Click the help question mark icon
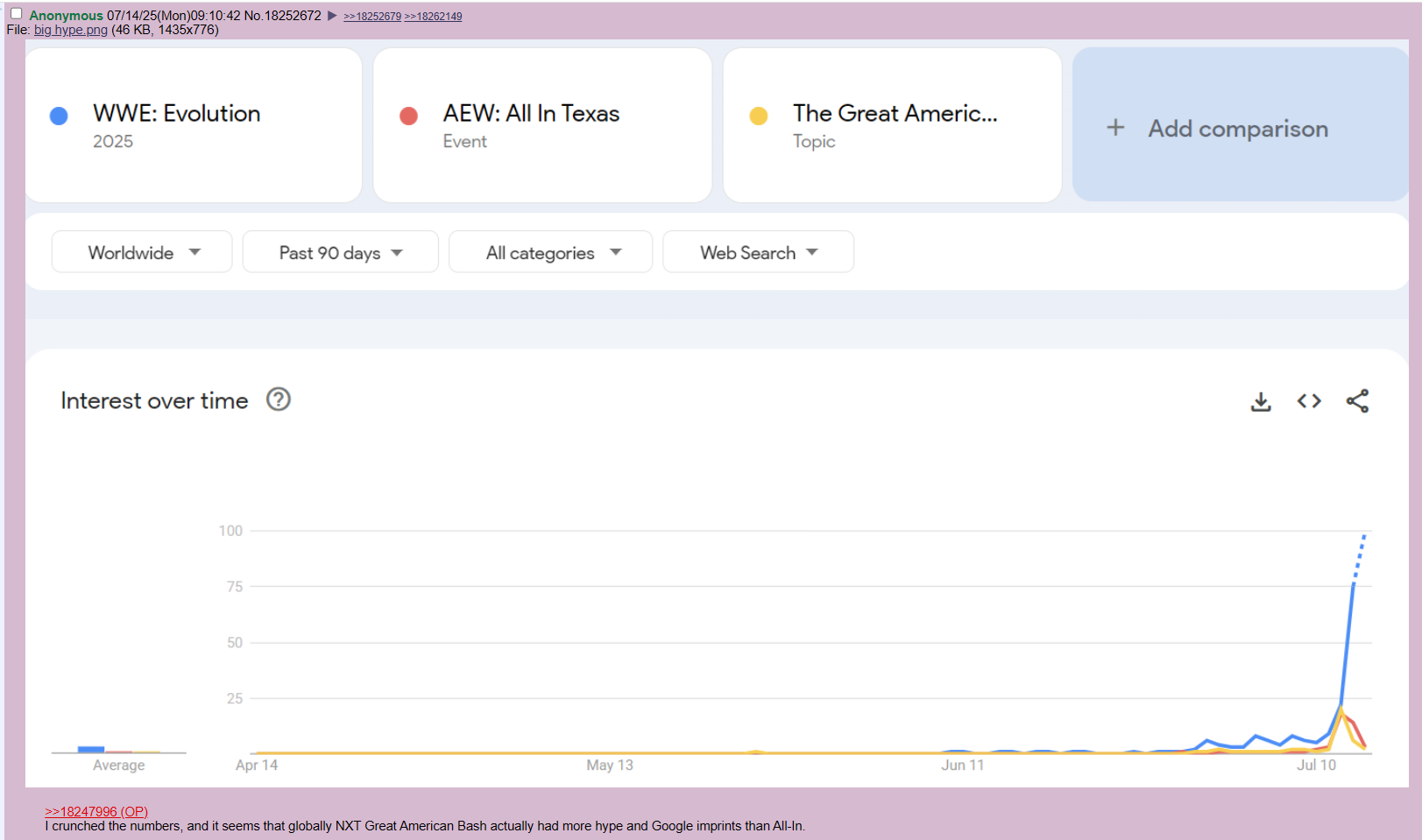This screenshot has width=1422, height=840. click(x=279, y=399)
